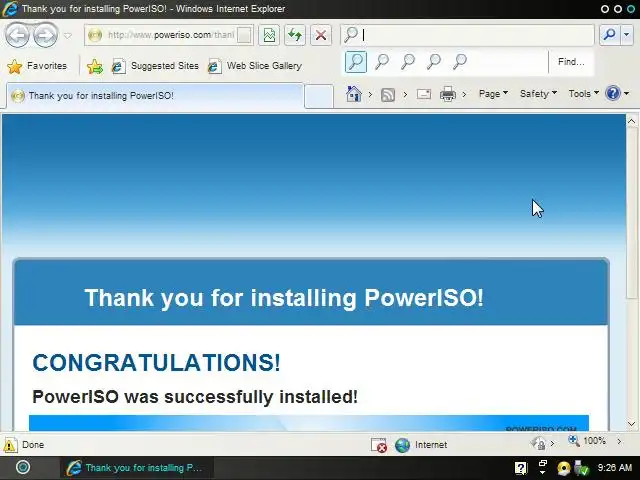Viewport: 640px width, 480px height.
Task: Click the Find... button
Action: (x=571, y=62)
